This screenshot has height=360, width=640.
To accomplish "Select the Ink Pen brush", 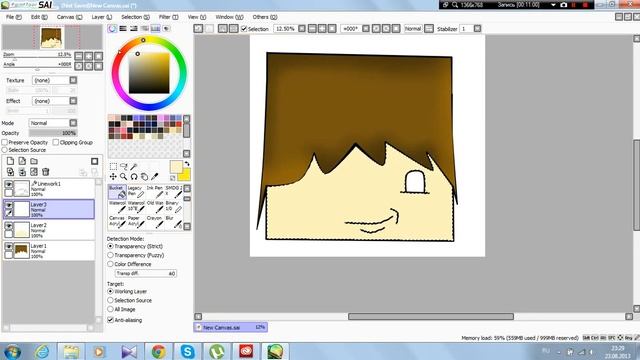I will (x=155, y=191).
